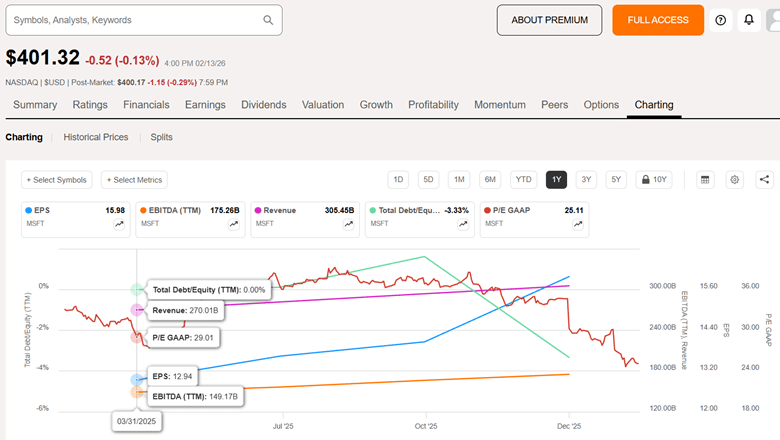Select the 1D time range
780x440 pixels.
pyautogui.click(x=398, y=180)
